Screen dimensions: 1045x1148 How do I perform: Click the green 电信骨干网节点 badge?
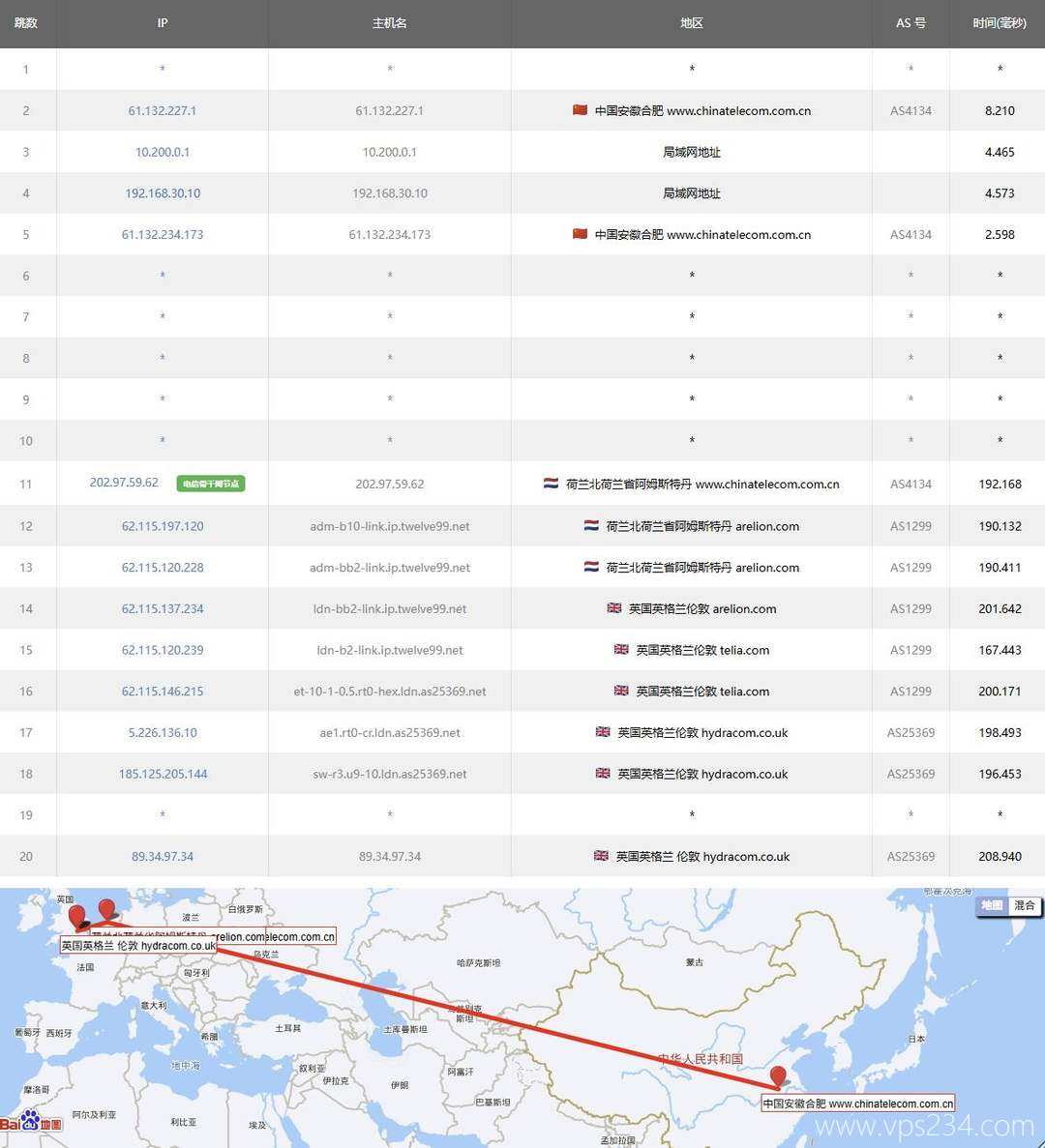[x=211, y=484]
